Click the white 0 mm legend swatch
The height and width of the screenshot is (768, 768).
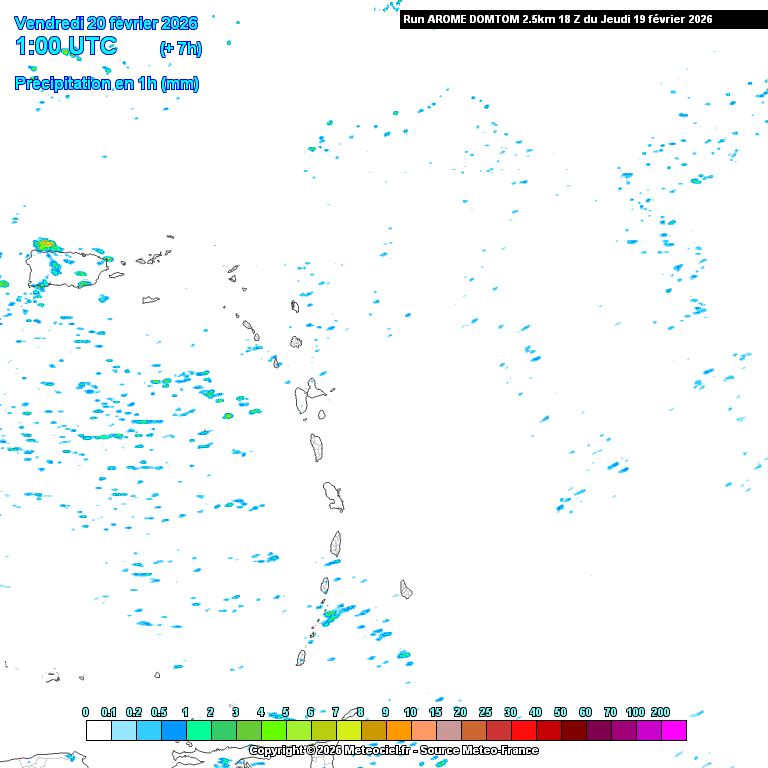tap(98, 730)
